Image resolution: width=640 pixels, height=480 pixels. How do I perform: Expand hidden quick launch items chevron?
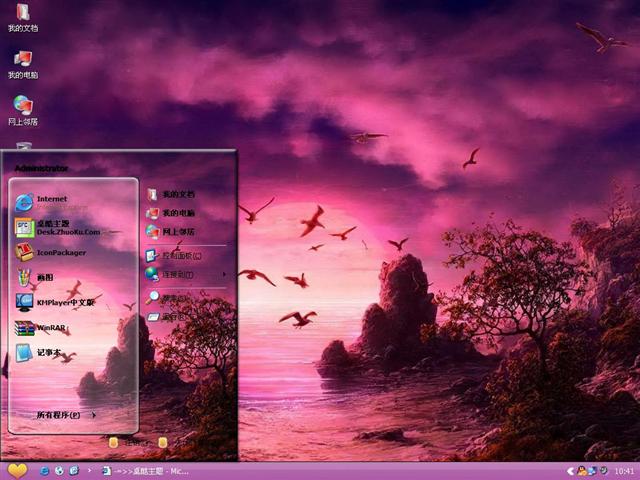pyautogui.click(x=89, y=471)
